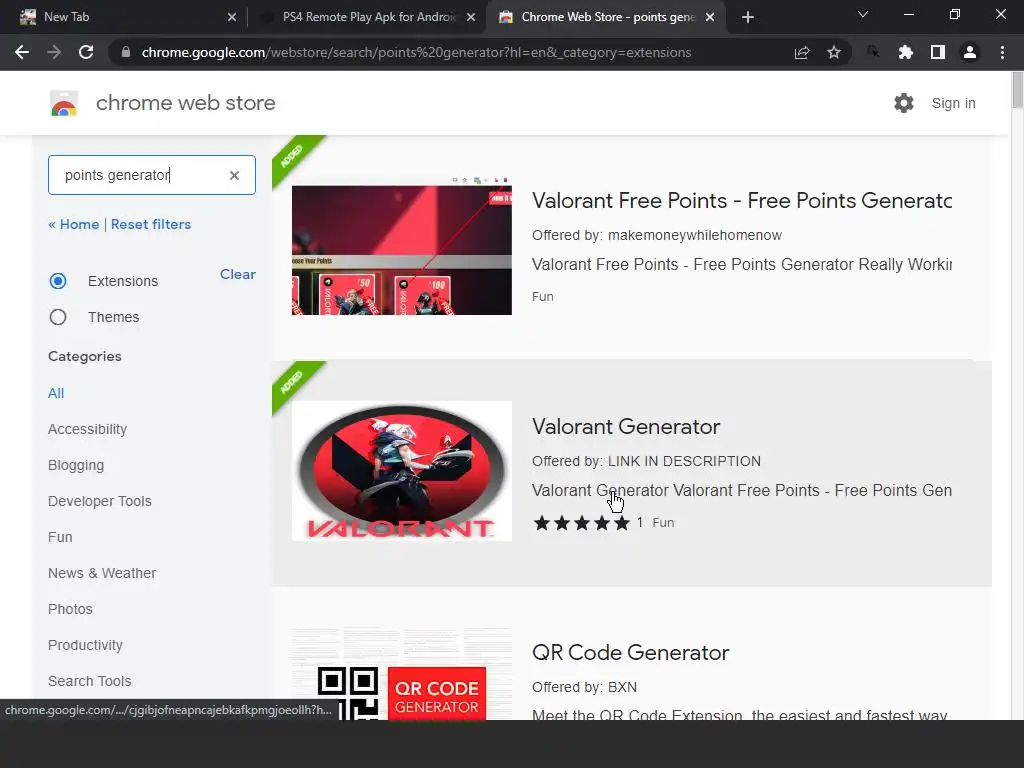Open Chrome three-dot menu
1024x768 pixels.
pyautogui.click(x=1002, y=52)
